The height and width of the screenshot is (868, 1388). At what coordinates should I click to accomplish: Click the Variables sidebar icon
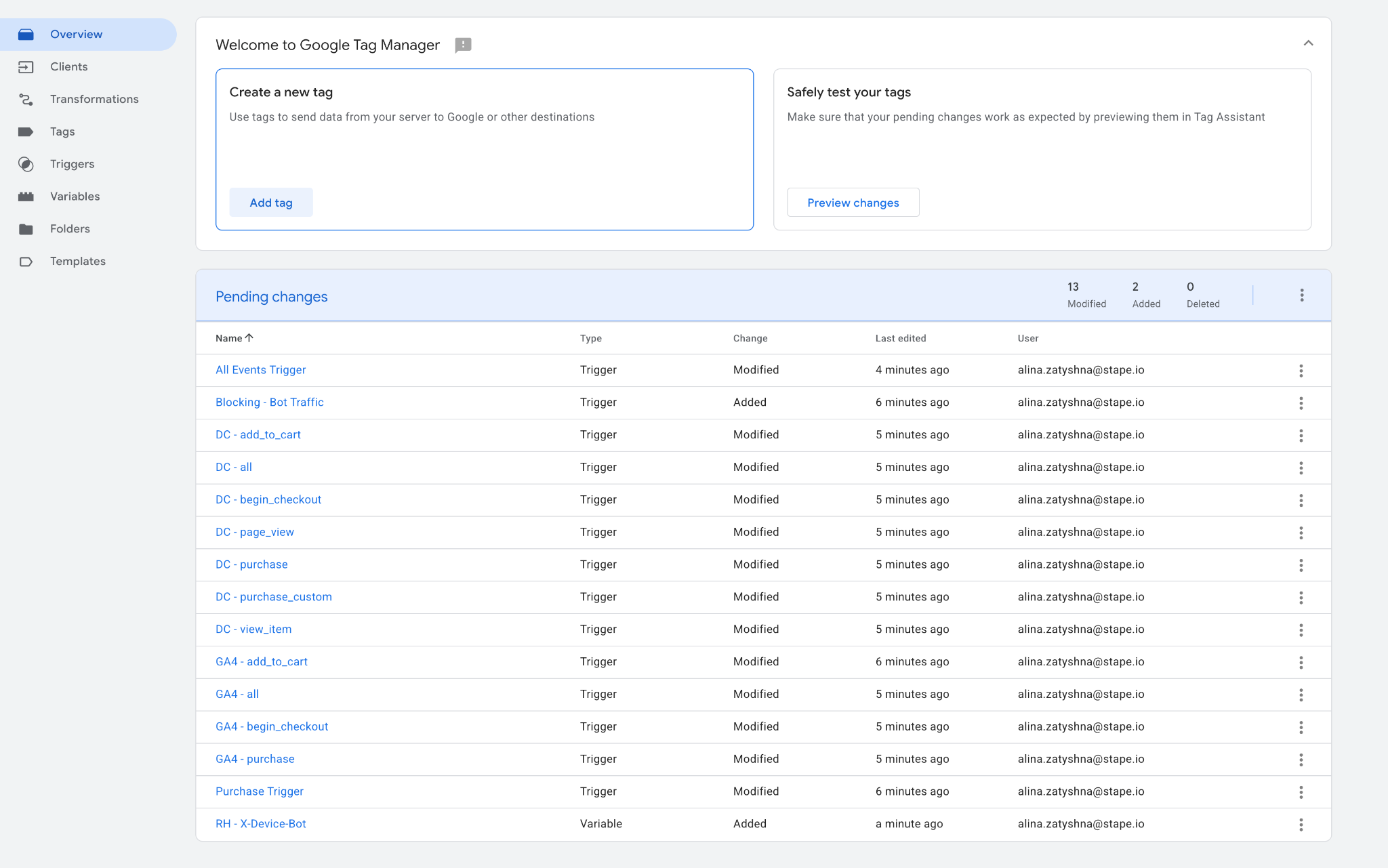[26, 197]
